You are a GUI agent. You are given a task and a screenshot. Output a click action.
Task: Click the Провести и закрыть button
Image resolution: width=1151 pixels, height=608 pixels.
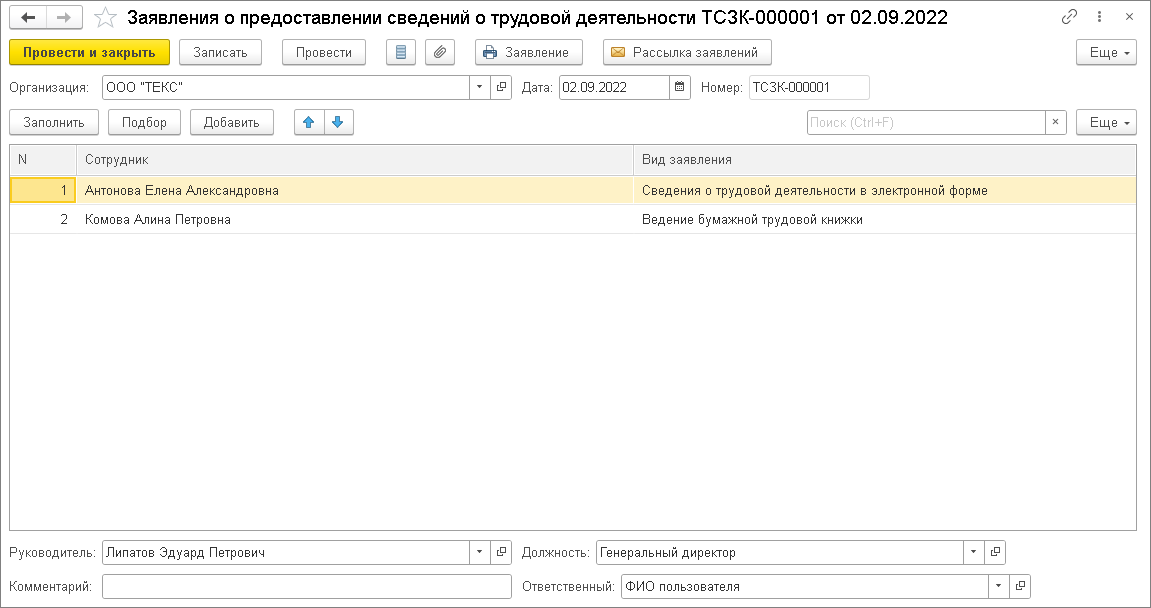89,52
